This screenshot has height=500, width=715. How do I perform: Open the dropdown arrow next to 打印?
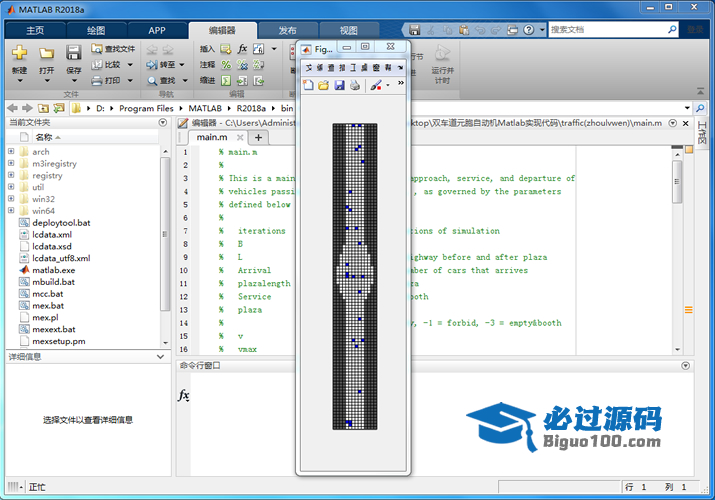coord(130,81)
